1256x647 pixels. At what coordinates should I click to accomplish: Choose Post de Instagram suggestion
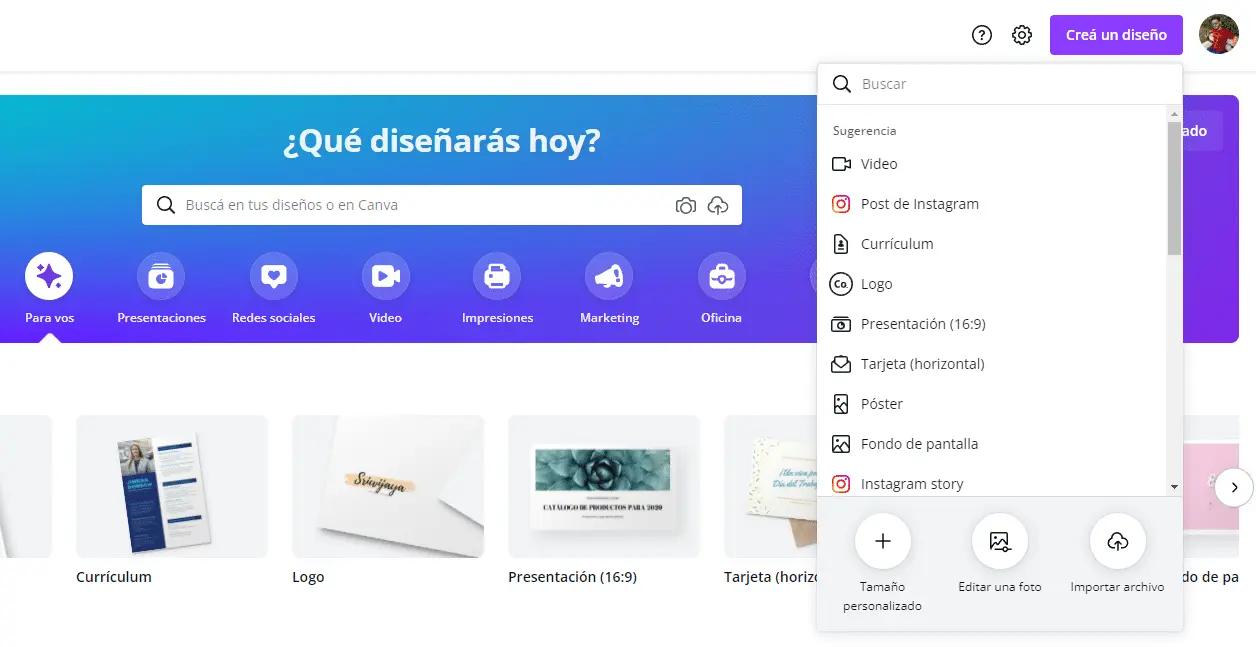(992, 204)
